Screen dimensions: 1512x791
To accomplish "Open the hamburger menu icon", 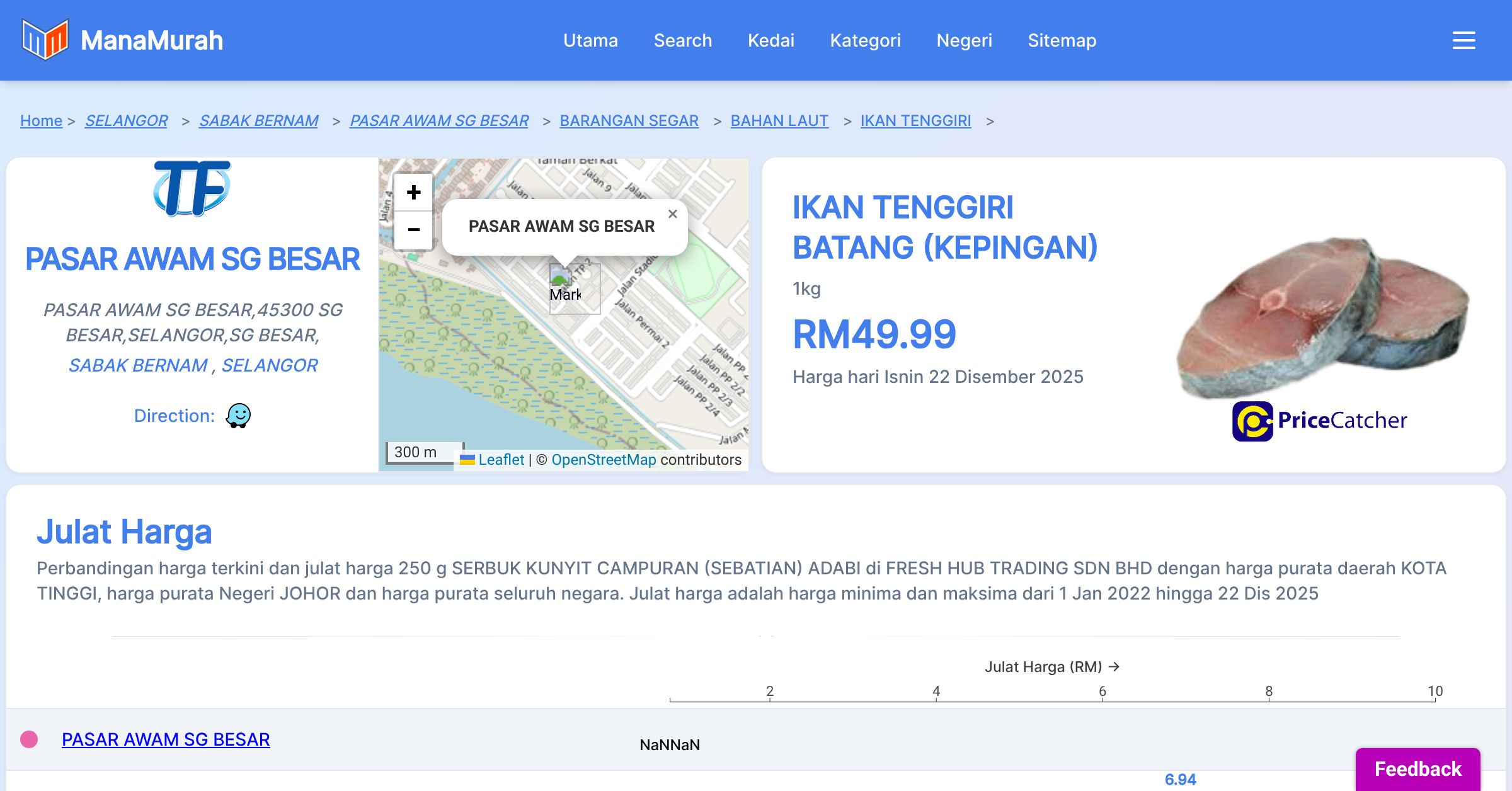I will tap(1463, 40).
